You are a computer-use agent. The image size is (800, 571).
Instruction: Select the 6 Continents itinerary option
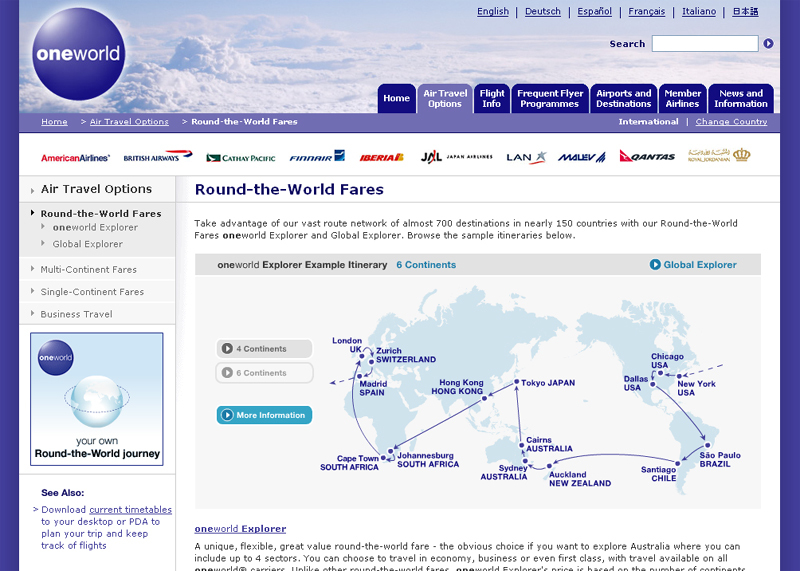tap(264, 373)
